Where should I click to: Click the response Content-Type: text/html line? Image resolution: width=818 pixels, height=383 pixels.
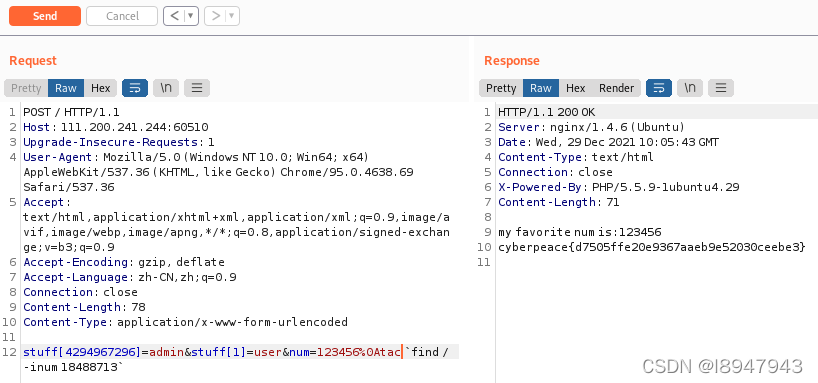coord(576,157)
